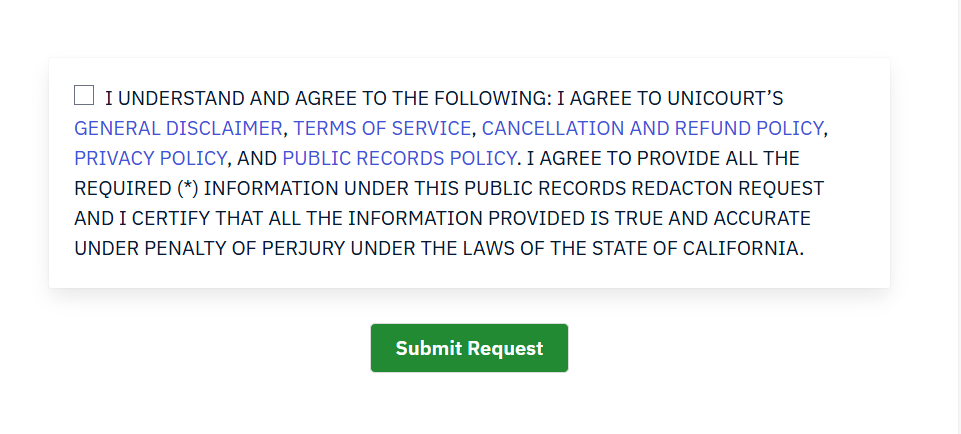This screenshot has height=434, width=961.
Task: Open the Terms of Service link
Action: click(382, 128)
